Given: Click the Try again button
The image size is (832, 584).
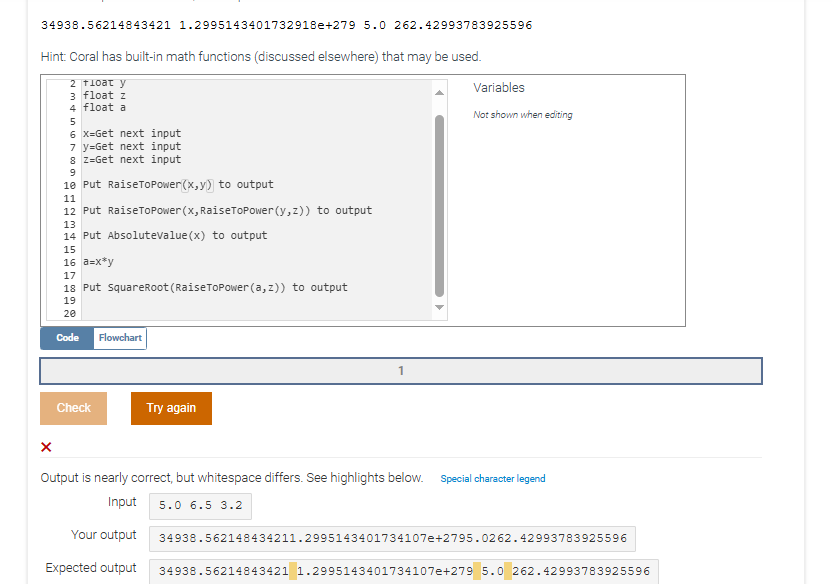Looking at the screenshot, I should [171, 408].
